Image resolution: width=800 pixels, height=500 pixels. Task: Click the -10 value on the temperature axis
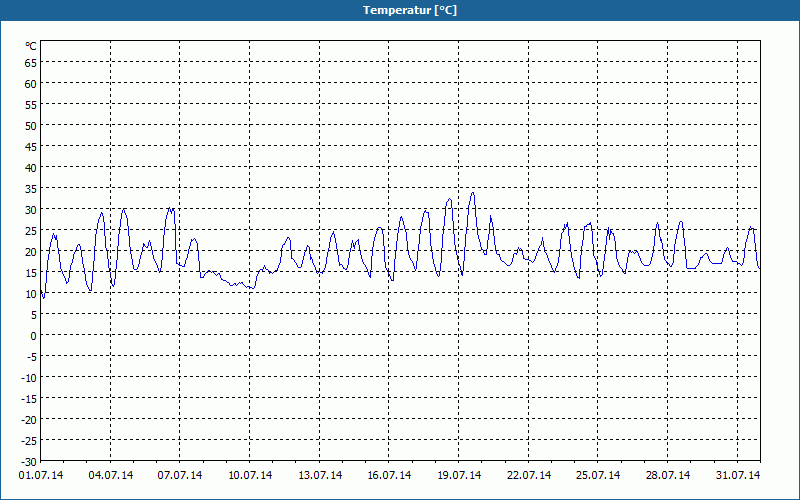29,378
